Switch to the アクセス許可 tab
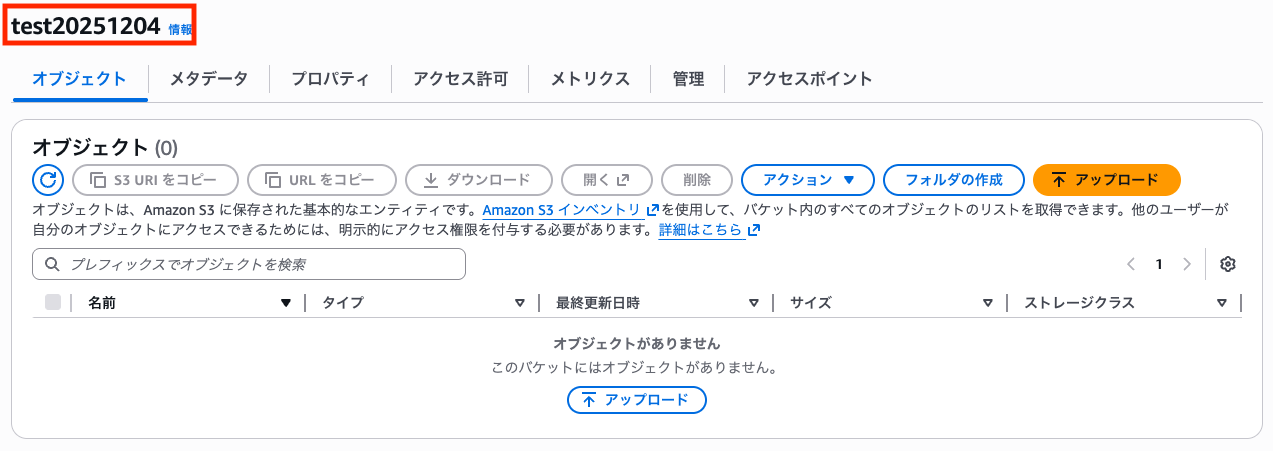The height and width of the screenshot is (451, 1273). pos(460,79)
